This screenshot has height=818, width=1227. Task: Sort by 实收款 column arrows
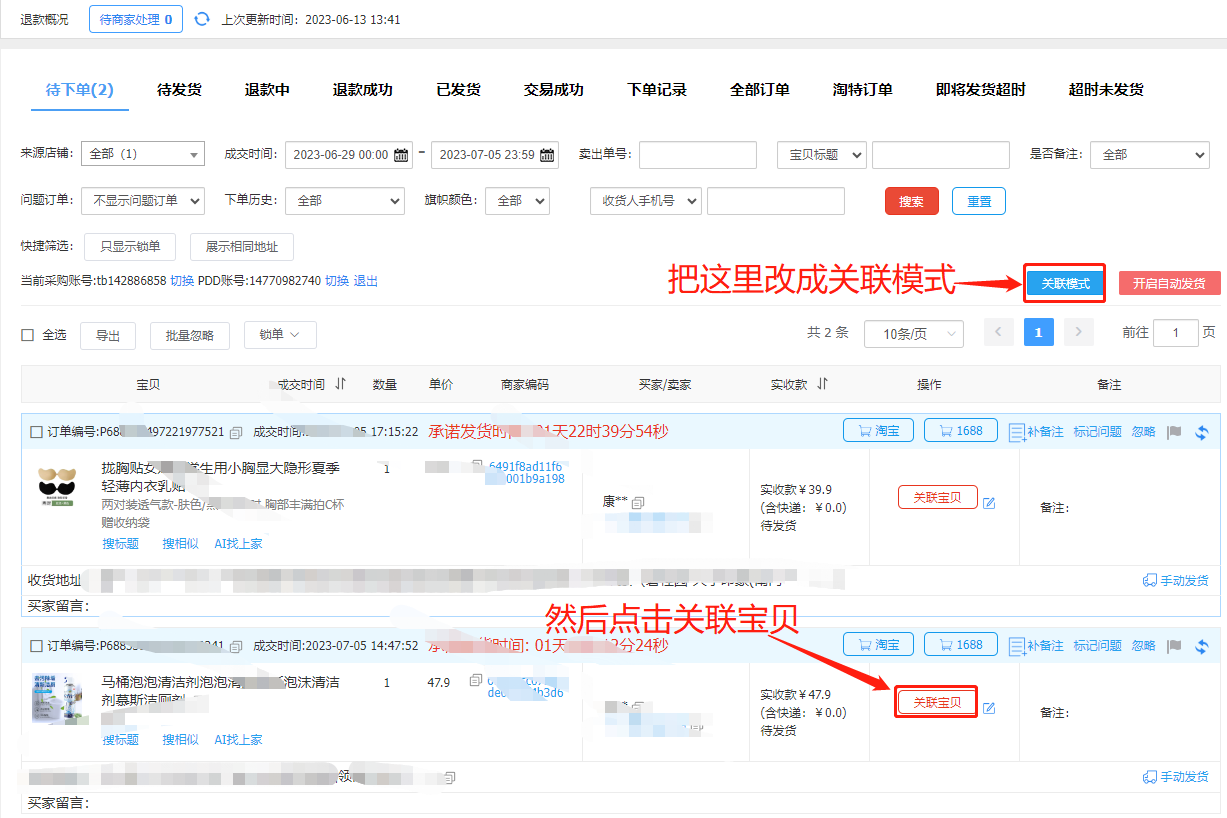pyautogui.click(x=823, y=384)
